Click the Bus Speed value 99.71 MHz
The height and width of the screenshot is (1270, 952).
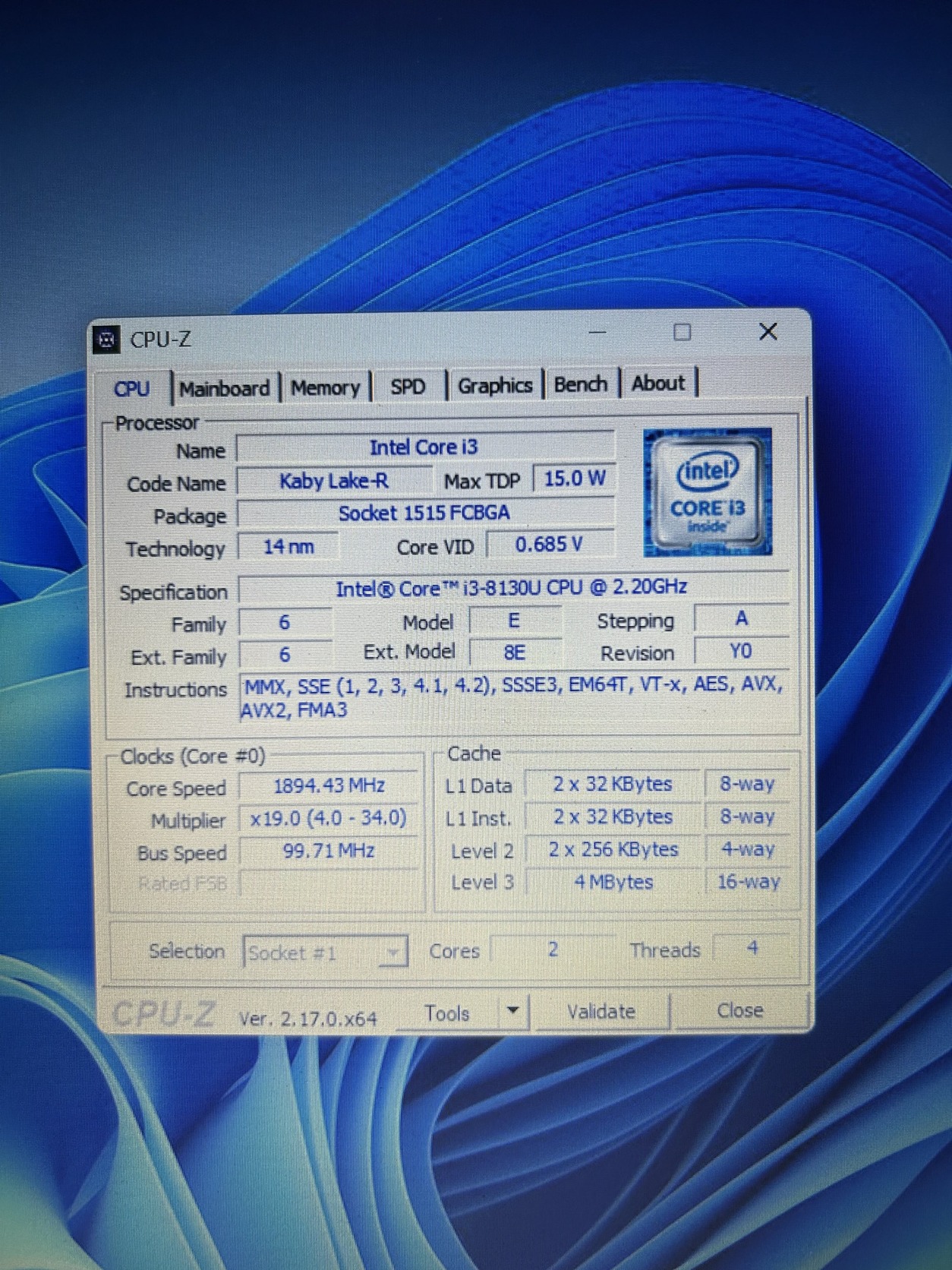point(329,851)
